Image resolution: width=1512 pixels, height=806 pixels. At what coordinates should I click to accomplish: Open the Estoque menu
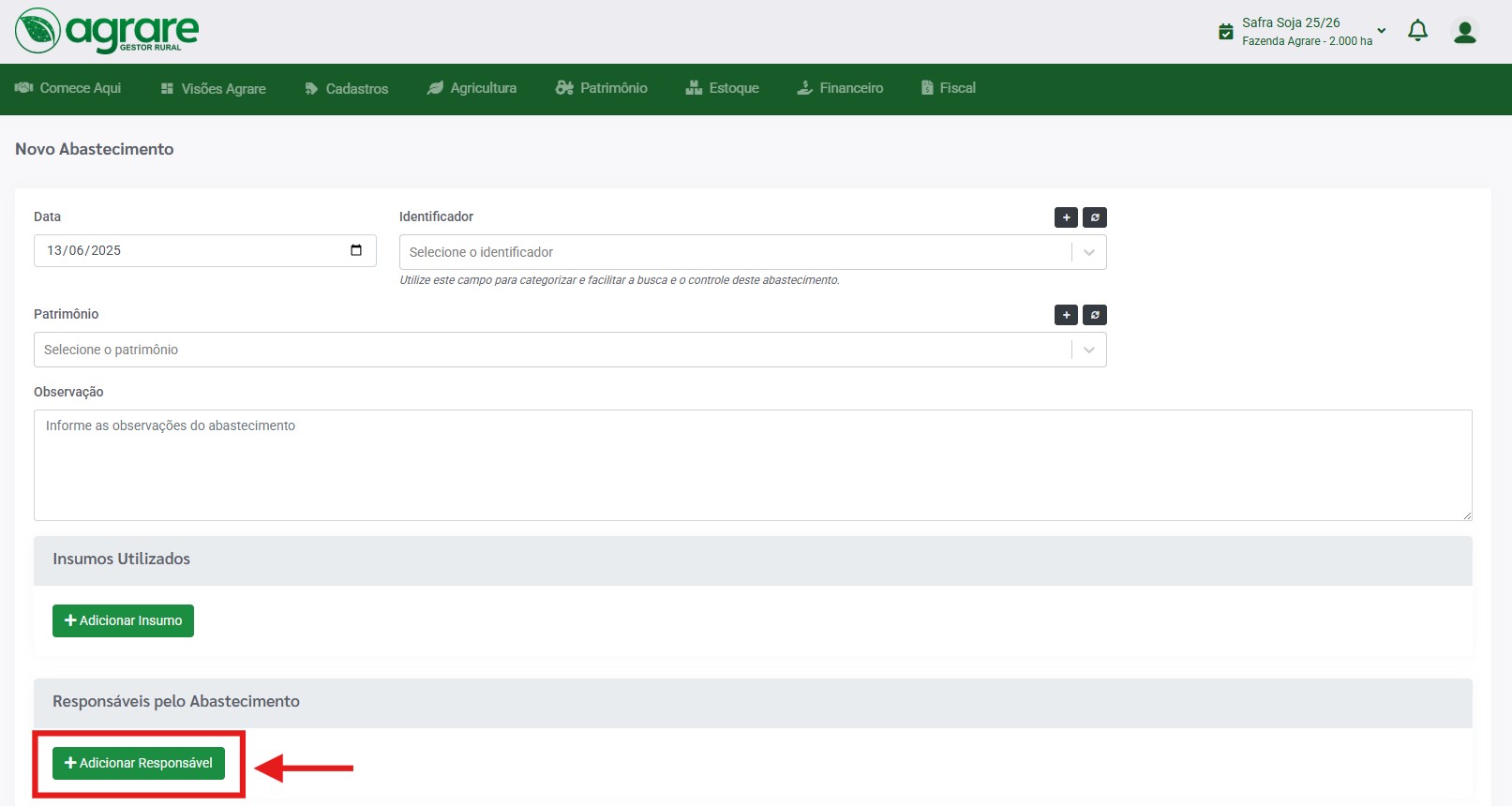point(722,88)
